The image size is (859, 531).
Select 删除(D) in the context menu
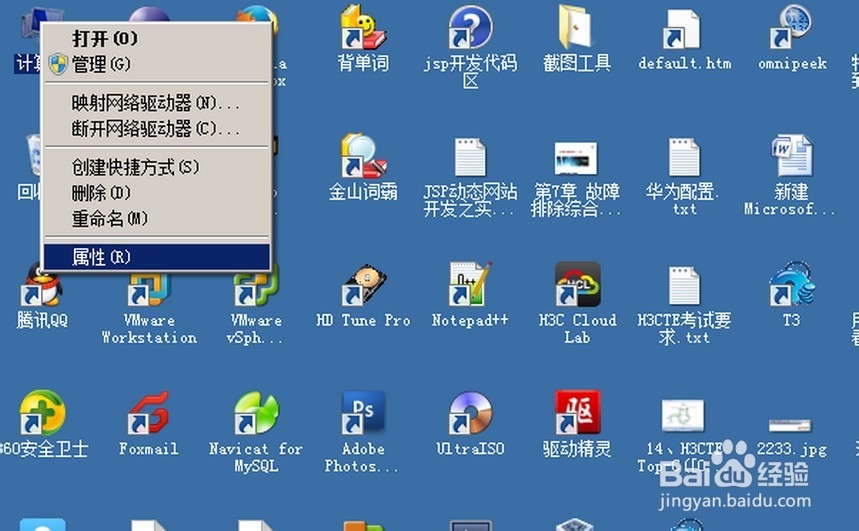[157, 193]
